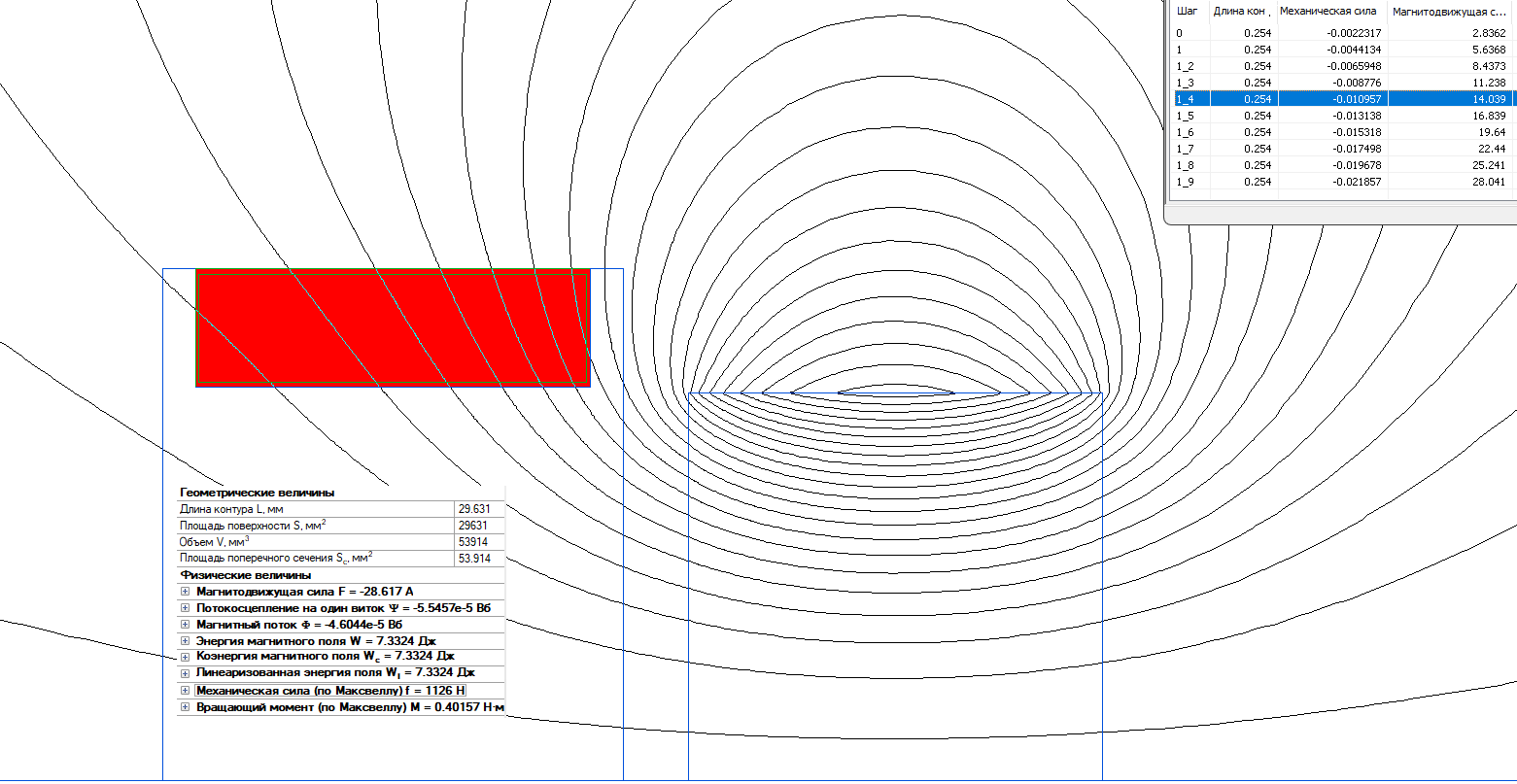
Task: Click the volume value '53914'
Action: [474, 542]
